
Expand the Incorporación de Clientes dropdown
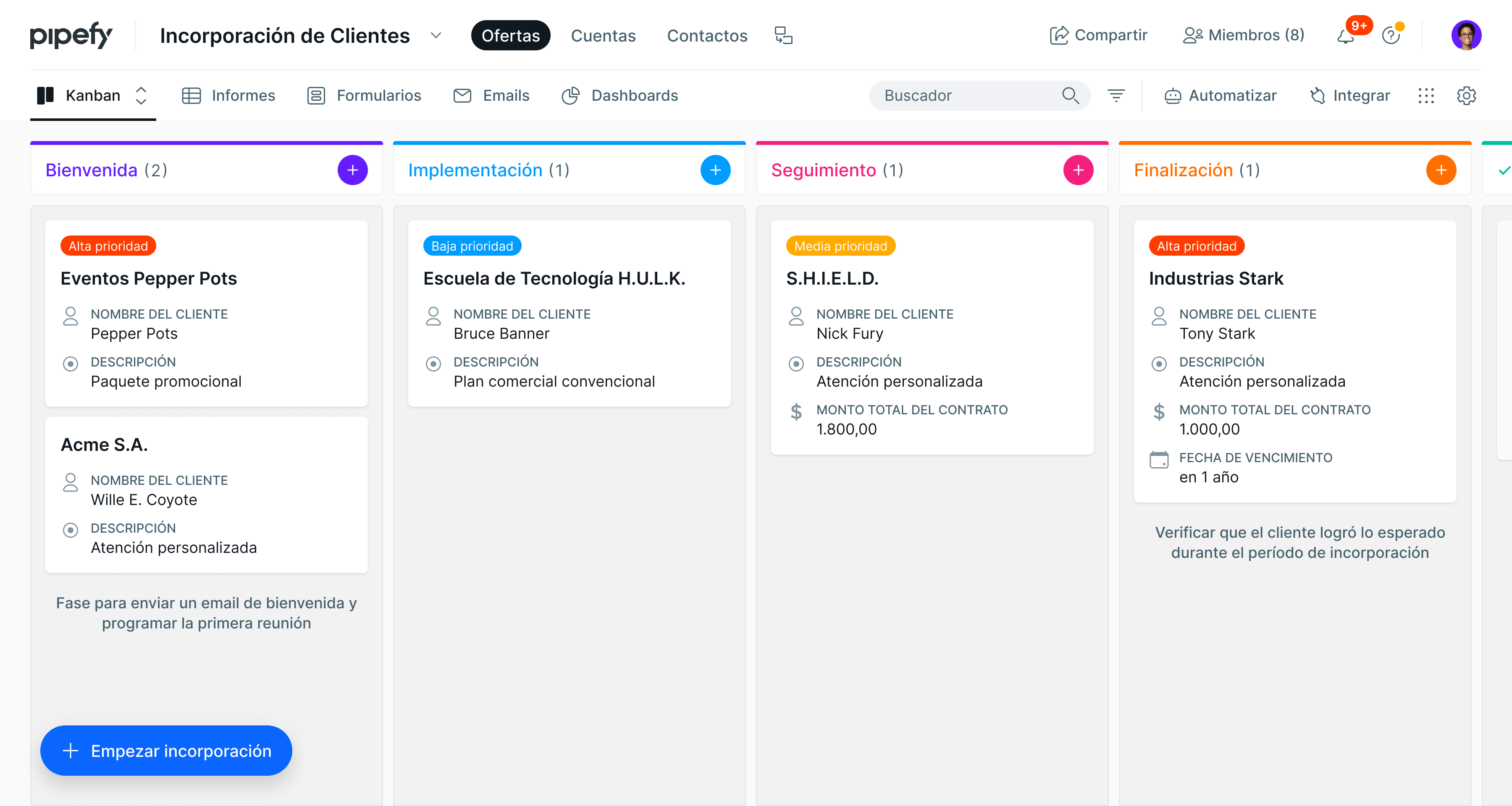[436, 36]
